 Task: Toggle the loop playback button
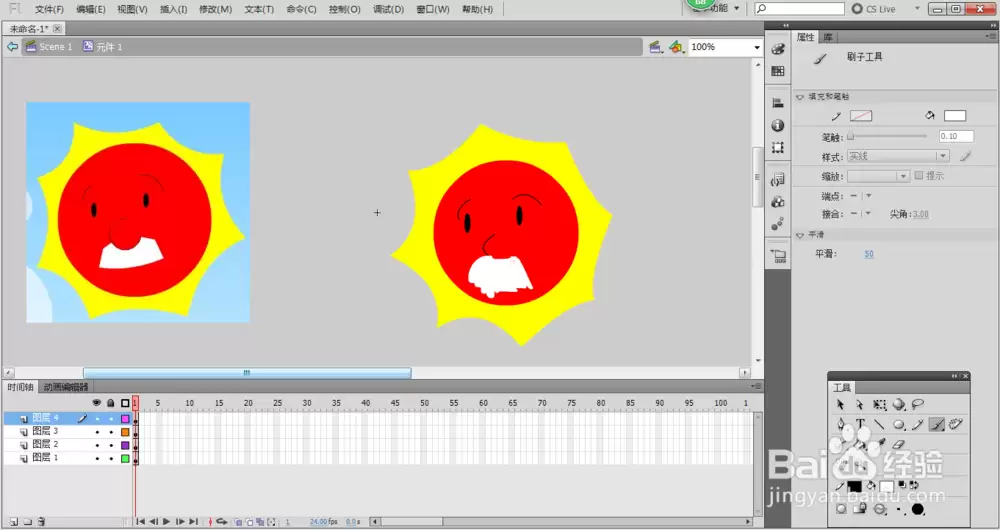pos(222,522)
